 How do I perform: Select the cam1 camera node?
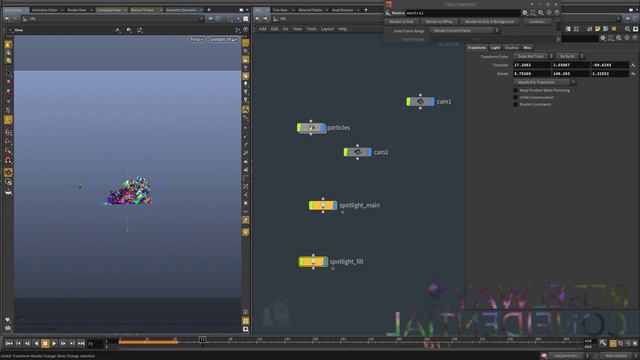[420, 102]
